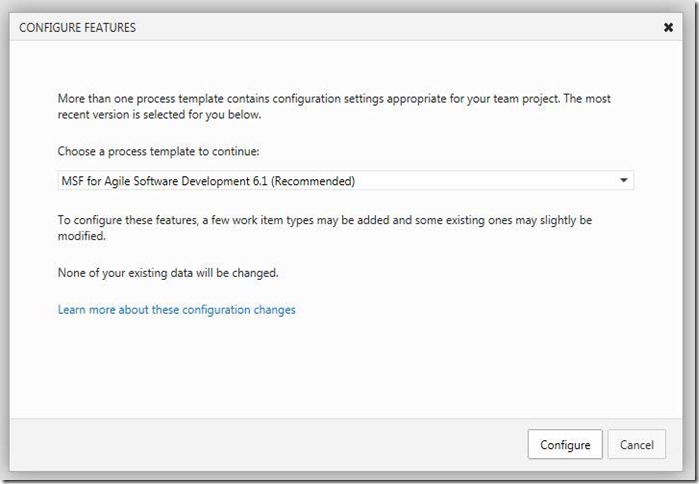Image resolution: width=699 pixels, height=484 pixels.
Task: Open the MSF for Agile template combo box
Action: pos(345,181)
